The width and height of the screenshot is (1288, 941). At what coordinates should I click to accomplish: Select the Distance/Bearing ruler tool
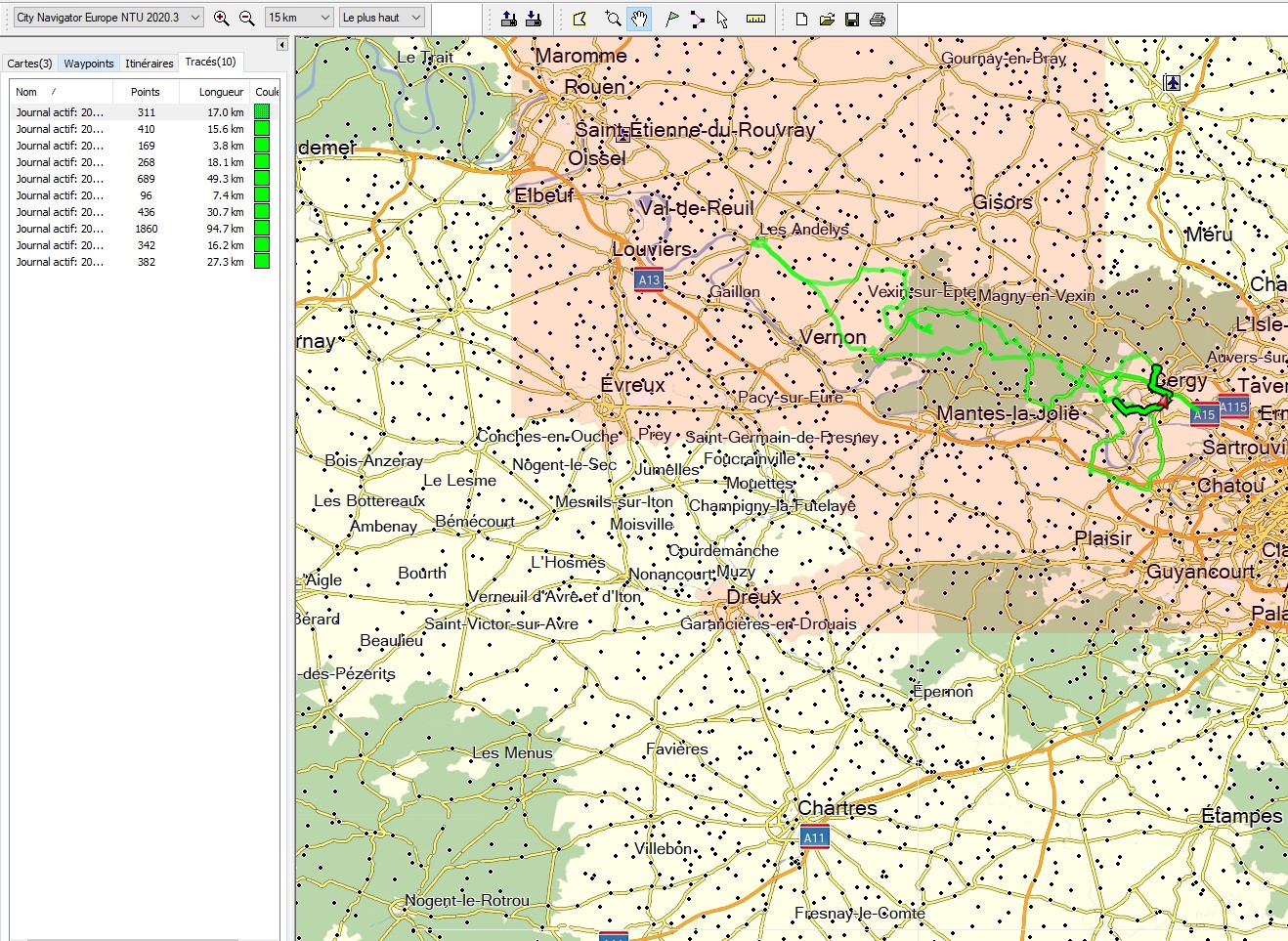pyautogui.click(x=755, y=19)
